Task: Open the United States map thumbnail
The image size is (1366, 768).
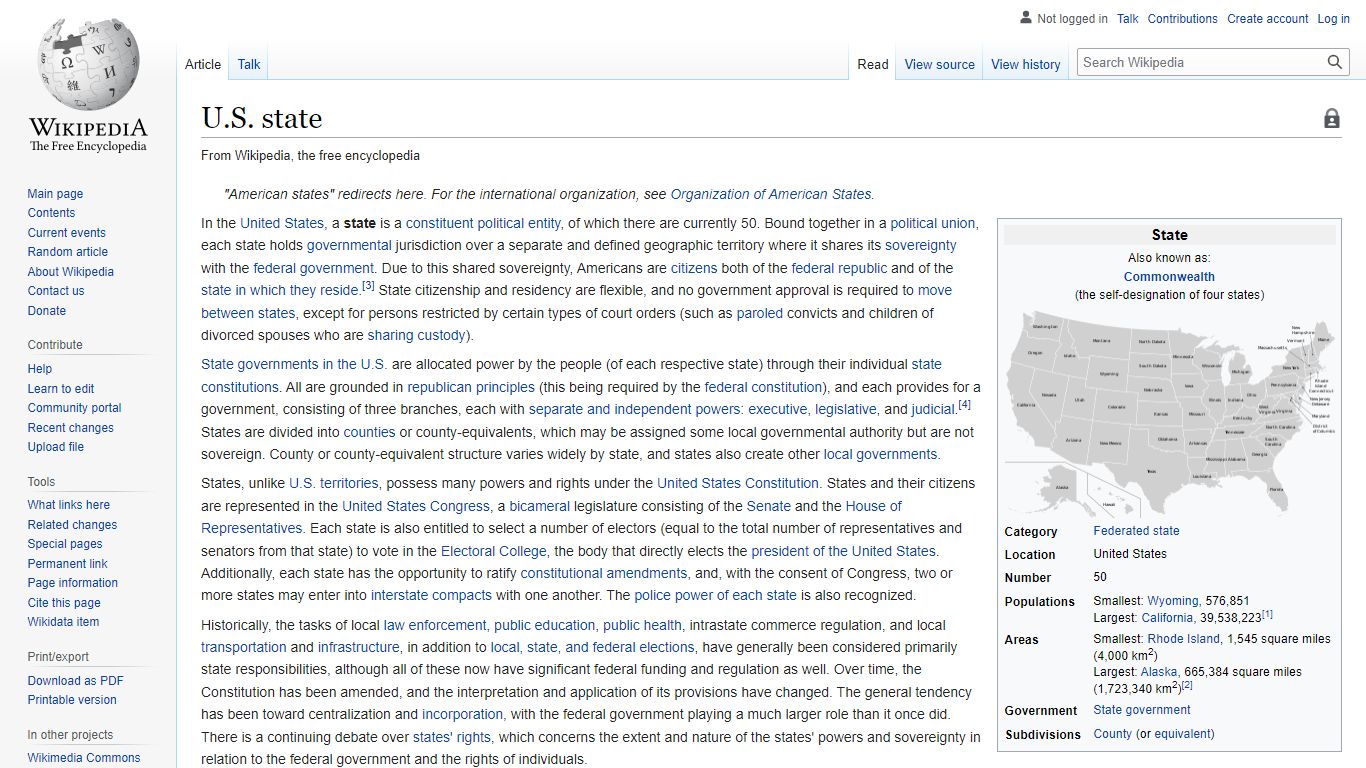Action: (x=1170, y=415)
